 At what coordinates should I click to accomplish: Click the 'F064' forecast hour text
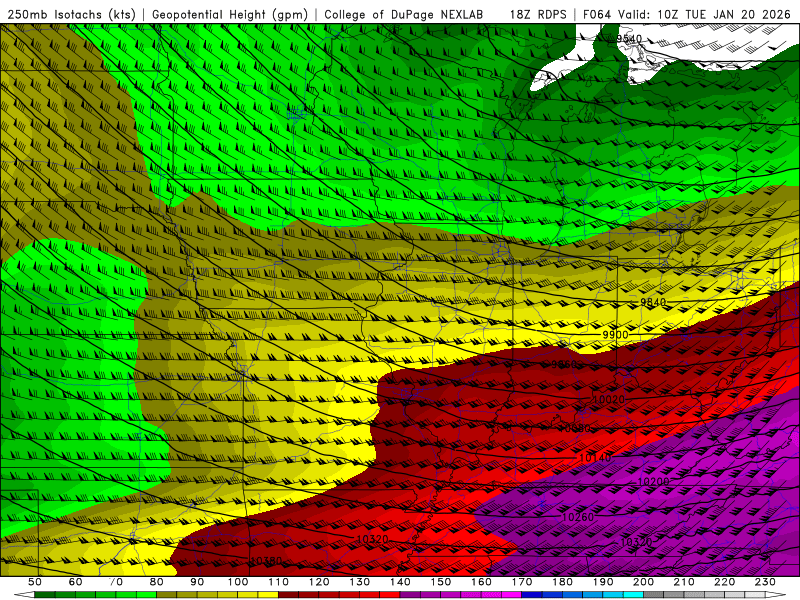tap(597, 14)
